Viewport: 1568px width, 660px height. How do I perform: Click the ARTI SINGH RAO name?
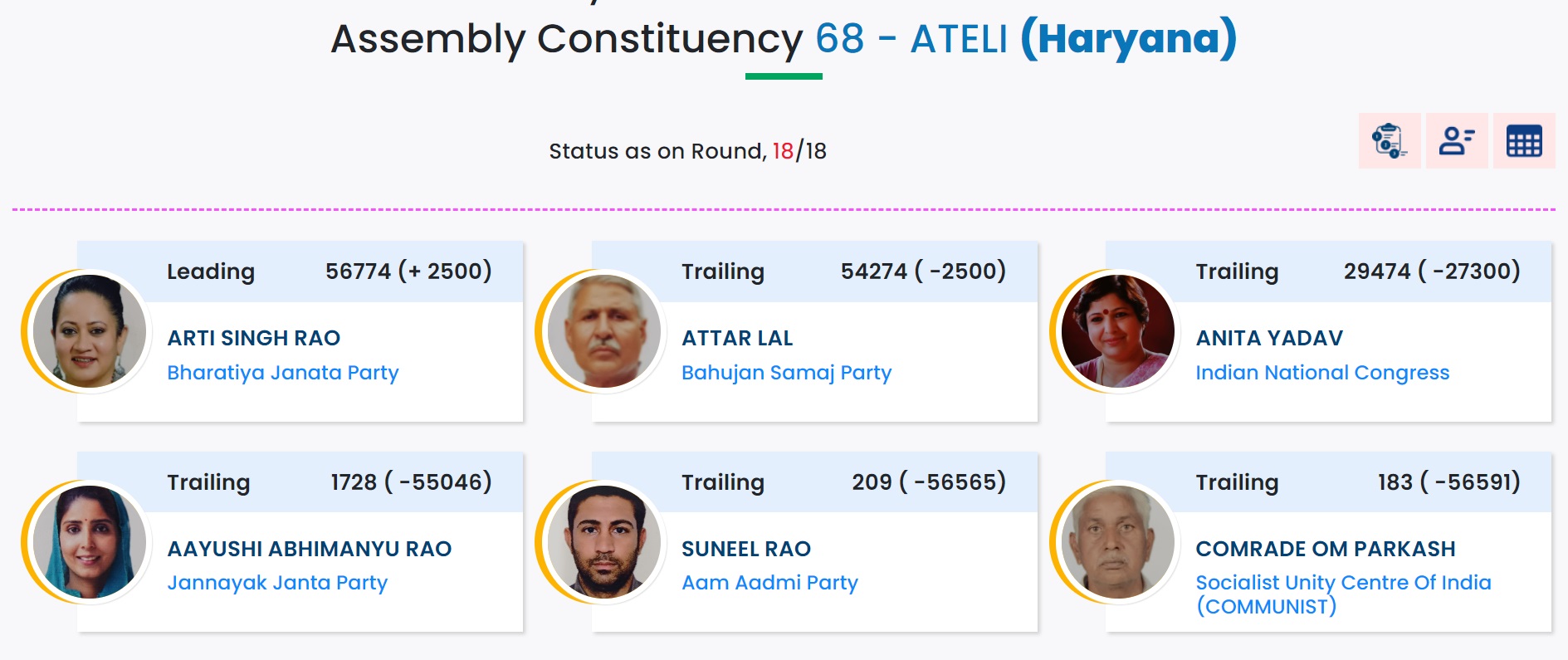tap(253, 338)
